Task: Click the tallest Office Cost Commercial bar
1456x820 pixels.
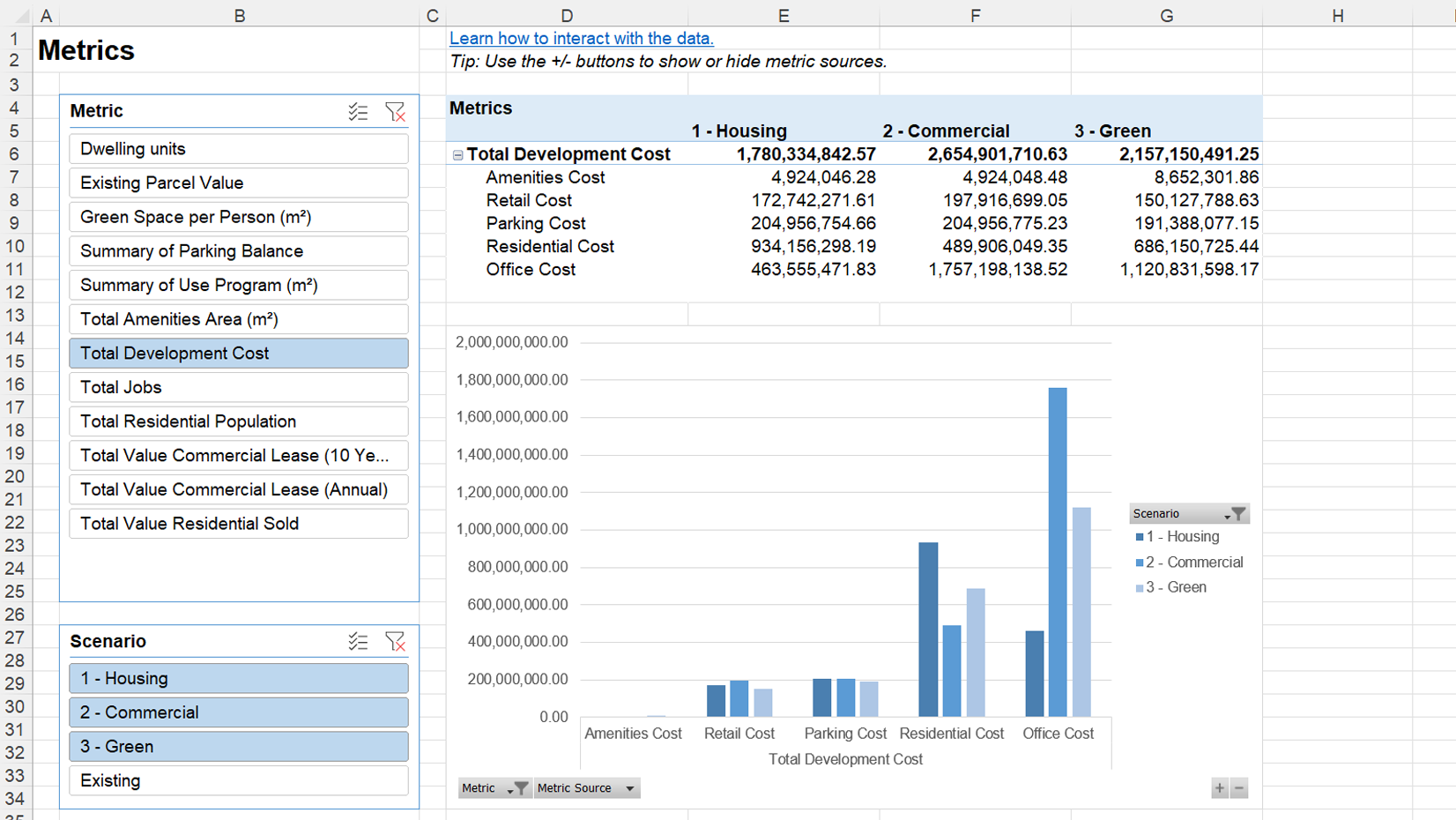Action: (1058, 552)
